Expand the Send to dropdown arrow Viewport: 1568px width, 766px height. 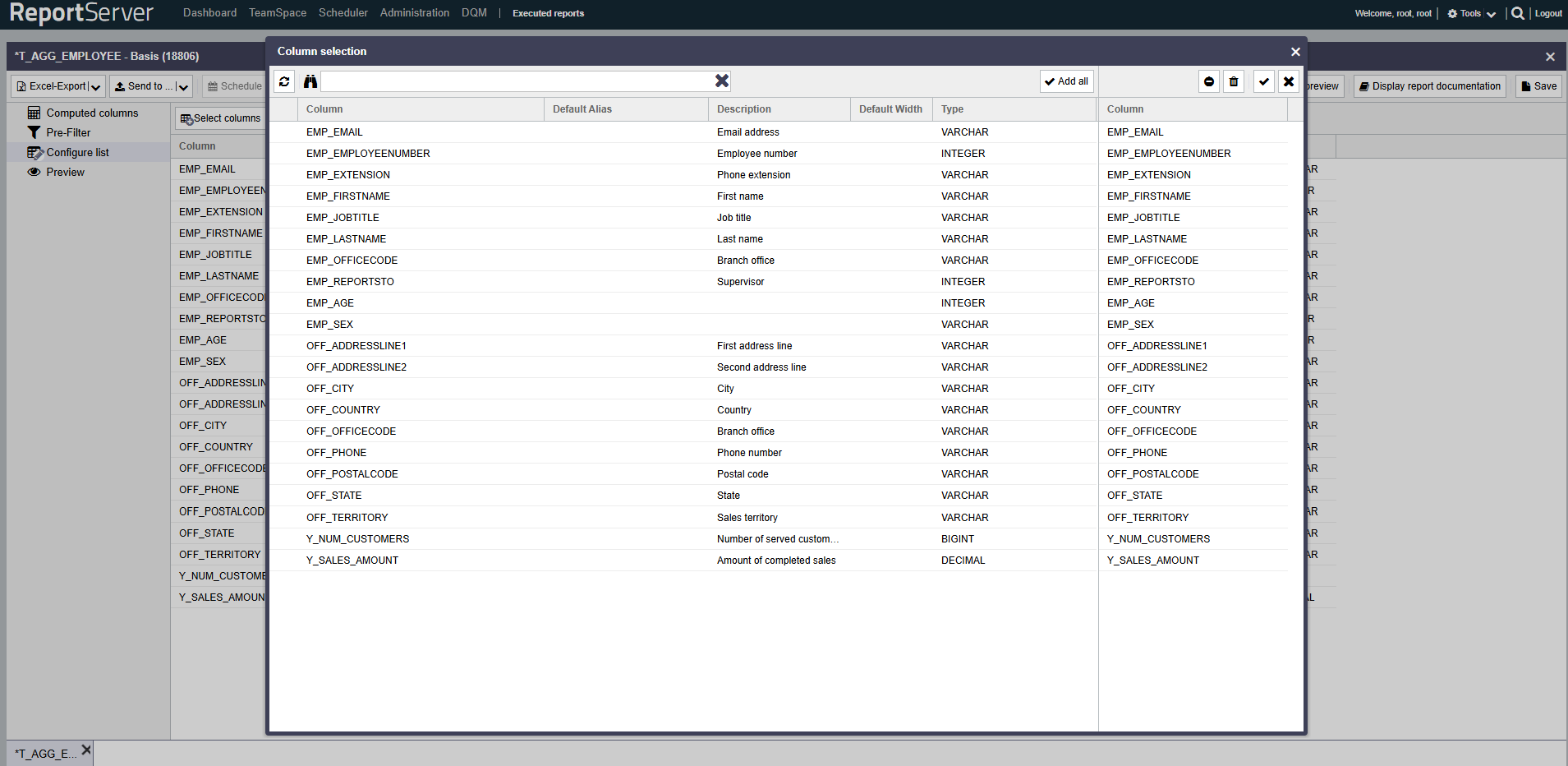click(182, 86)
